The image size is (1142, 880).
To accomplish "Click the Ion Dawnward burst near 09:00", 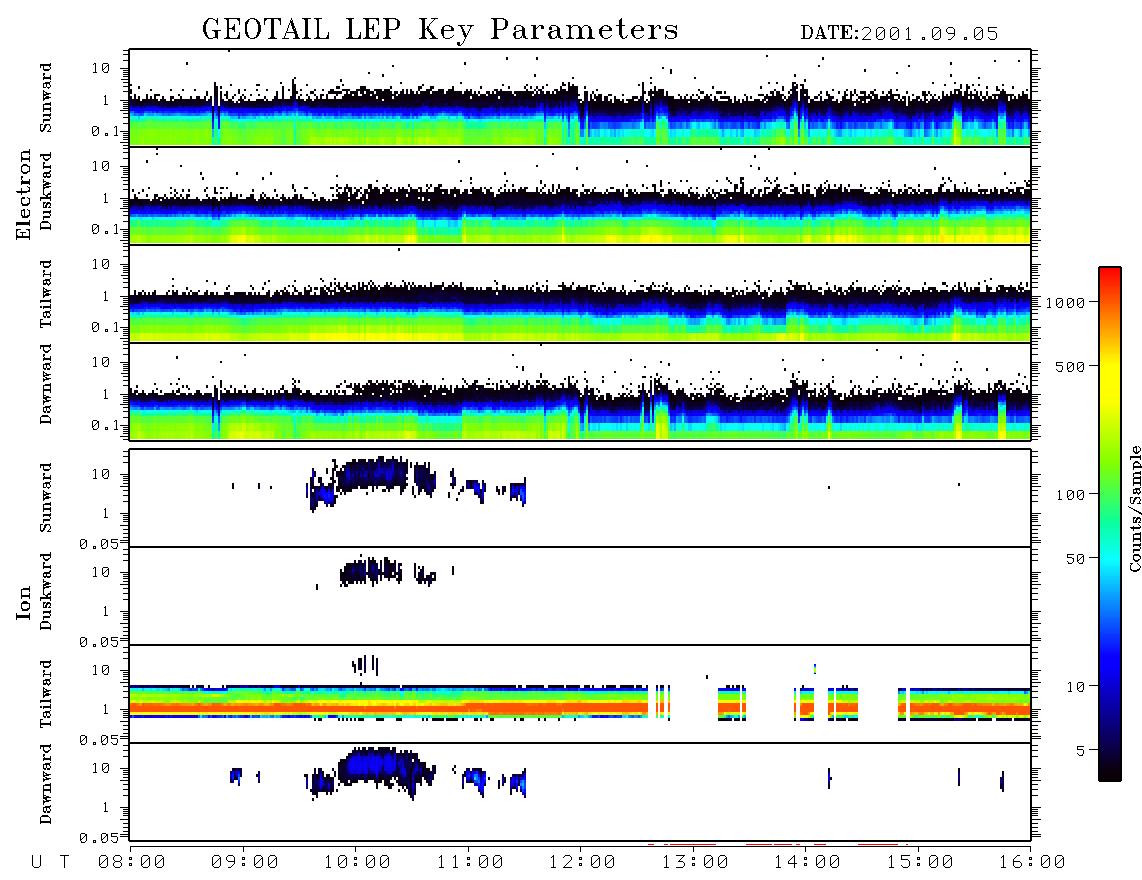I will click(235, 776).
